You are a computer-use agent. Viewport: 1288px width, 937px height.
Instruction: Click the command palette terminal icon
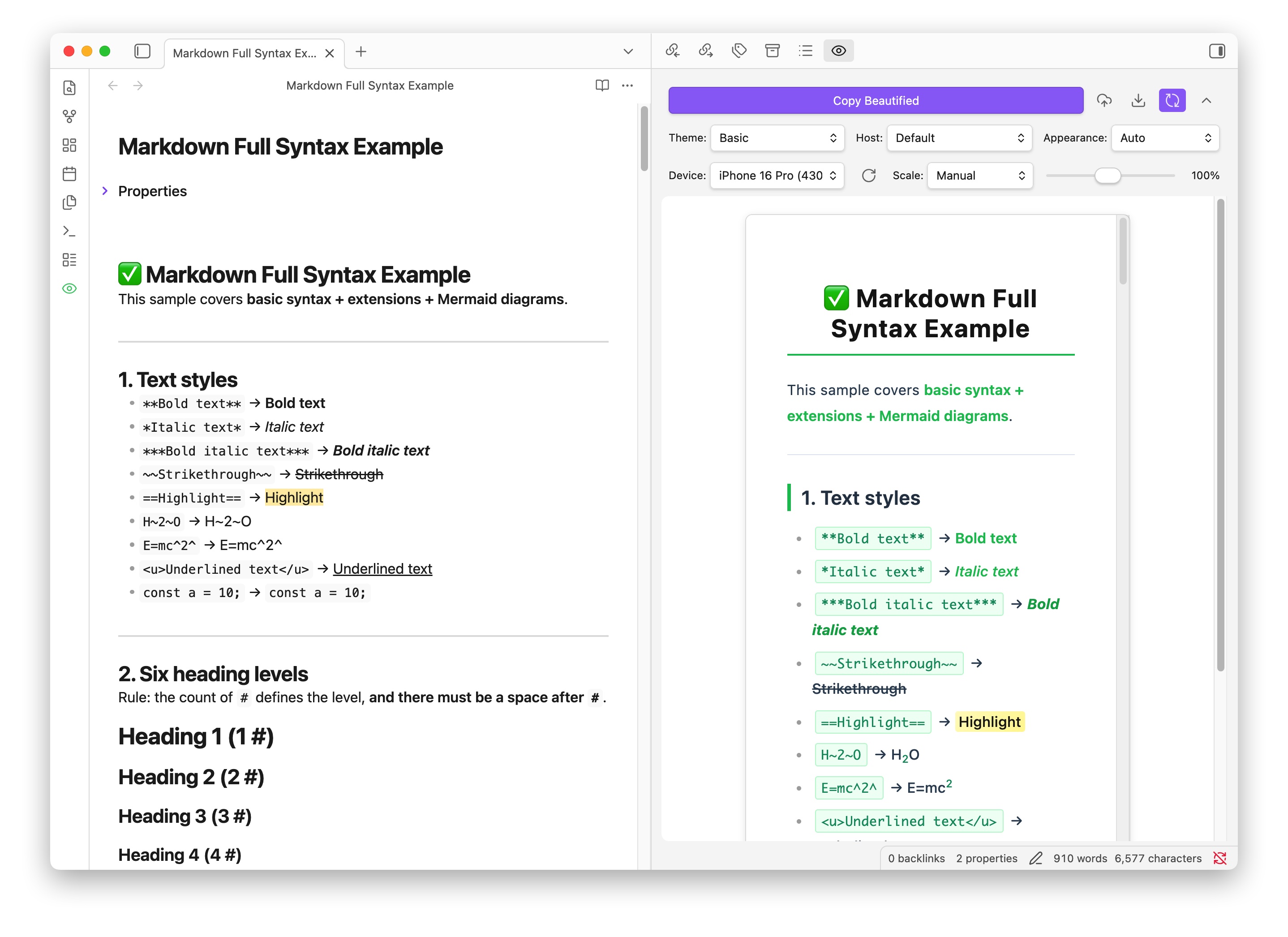click(x=69, y=231)
